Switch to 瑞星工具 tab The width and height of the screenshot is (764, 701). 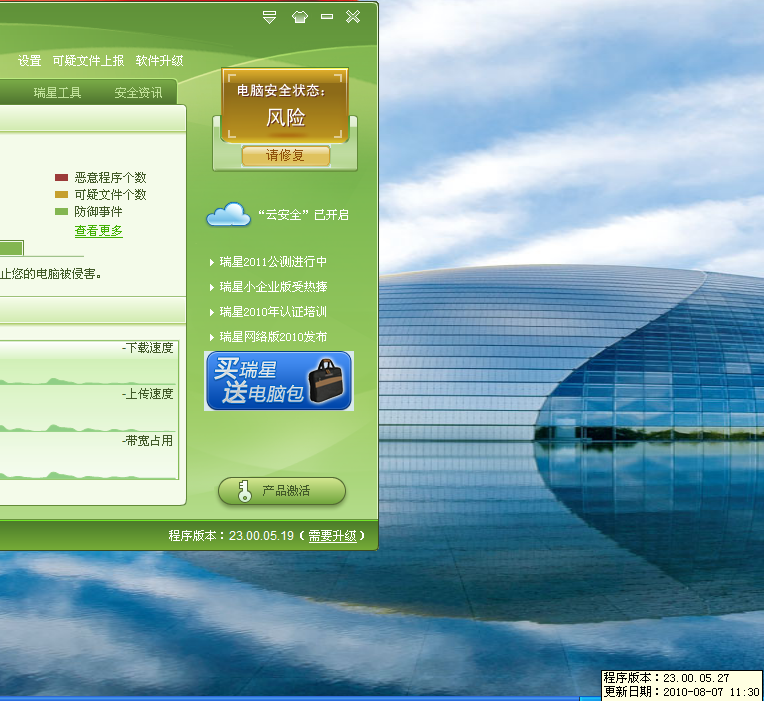(57, 93)
